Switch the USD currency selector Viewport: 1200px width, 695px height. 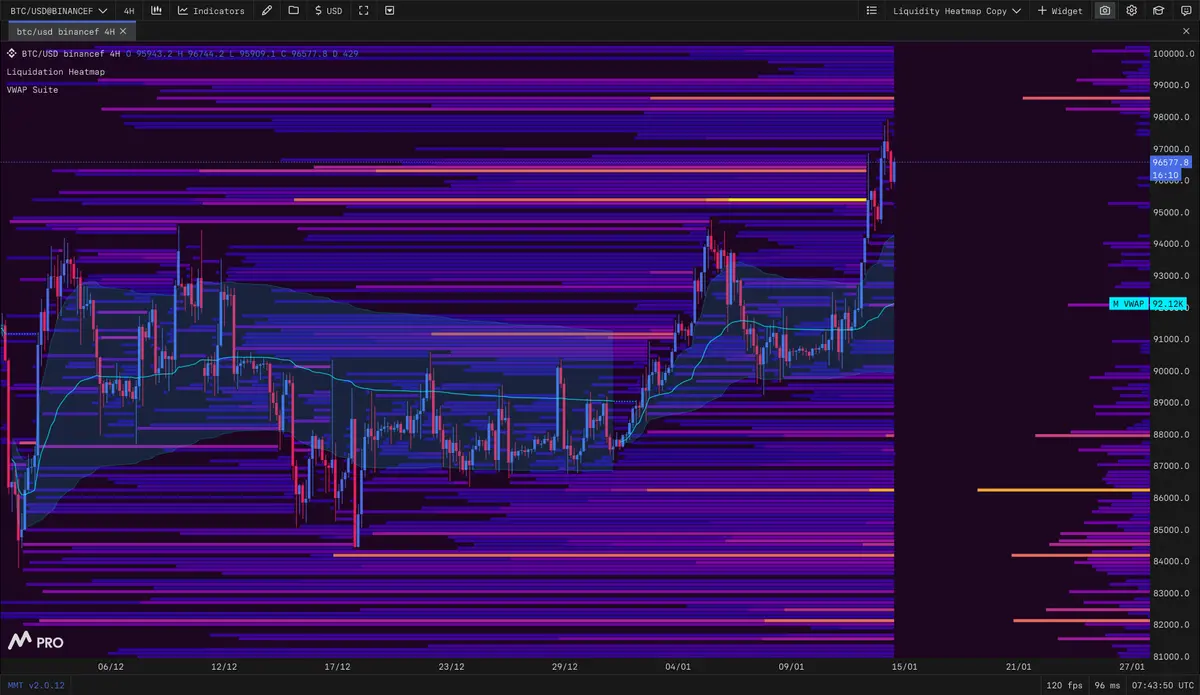point(328,11)
